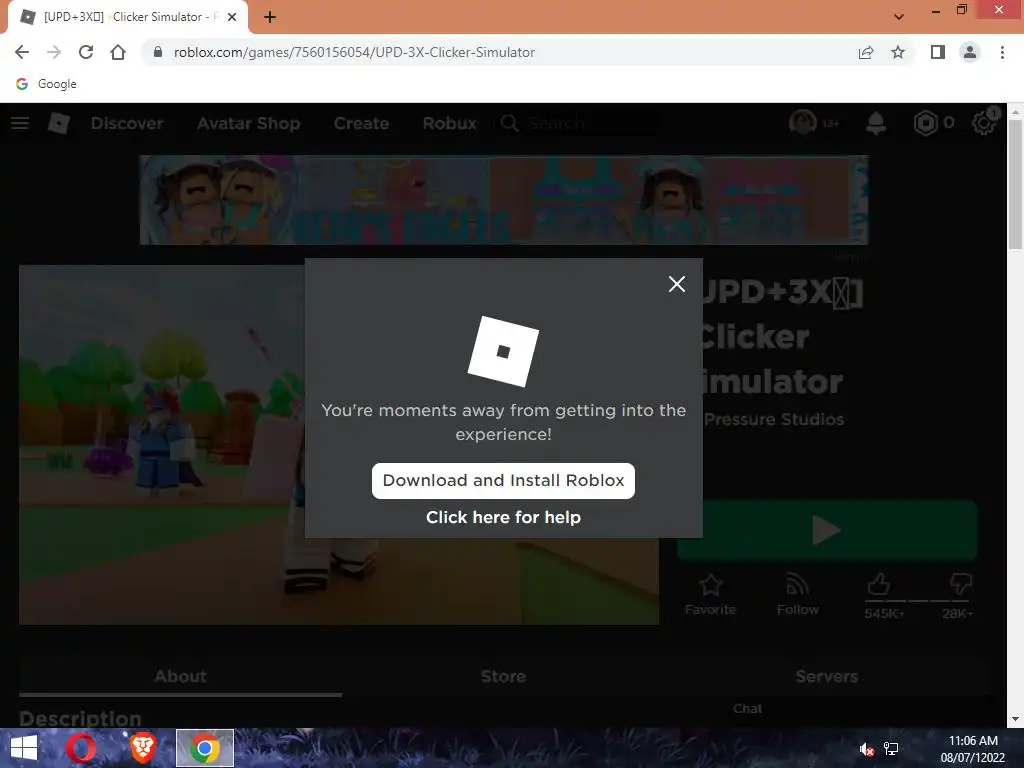Click Download and Install Roblox button
Screen dimensions: 1024x768
click(x=503, y=481)
